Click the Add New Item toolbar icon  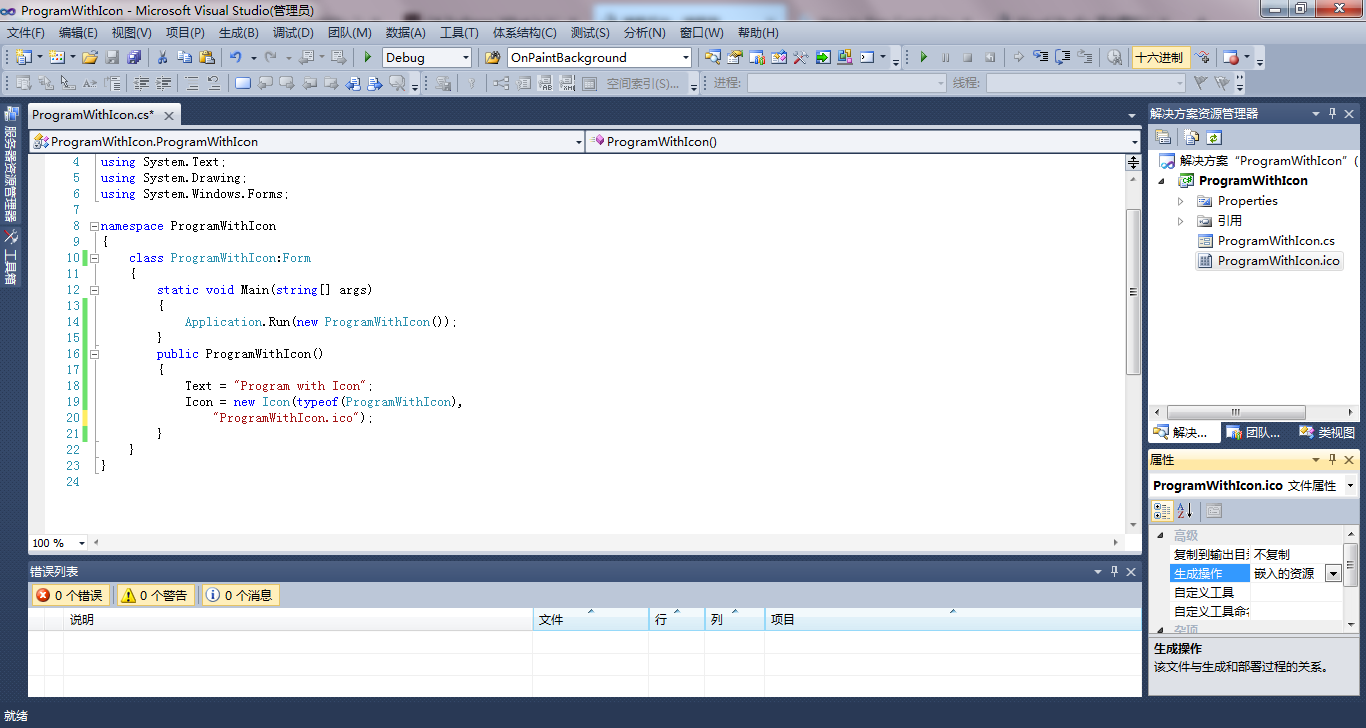[57, 57]
